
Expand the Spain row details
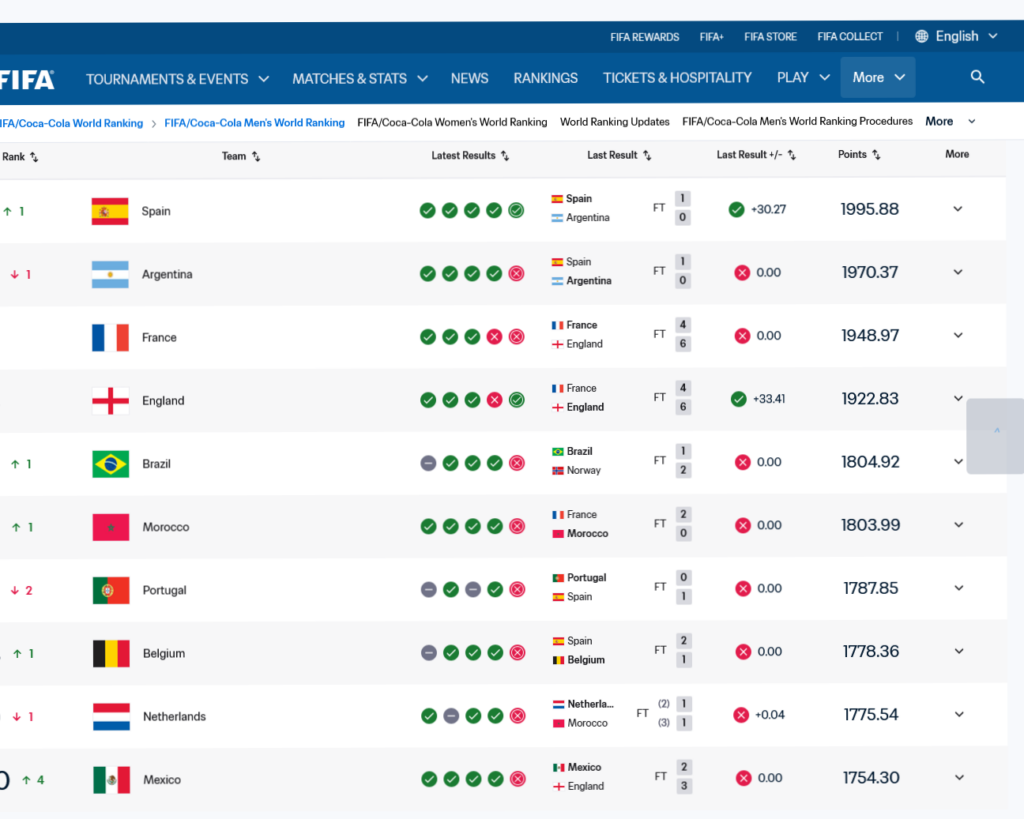click(957, 209)
